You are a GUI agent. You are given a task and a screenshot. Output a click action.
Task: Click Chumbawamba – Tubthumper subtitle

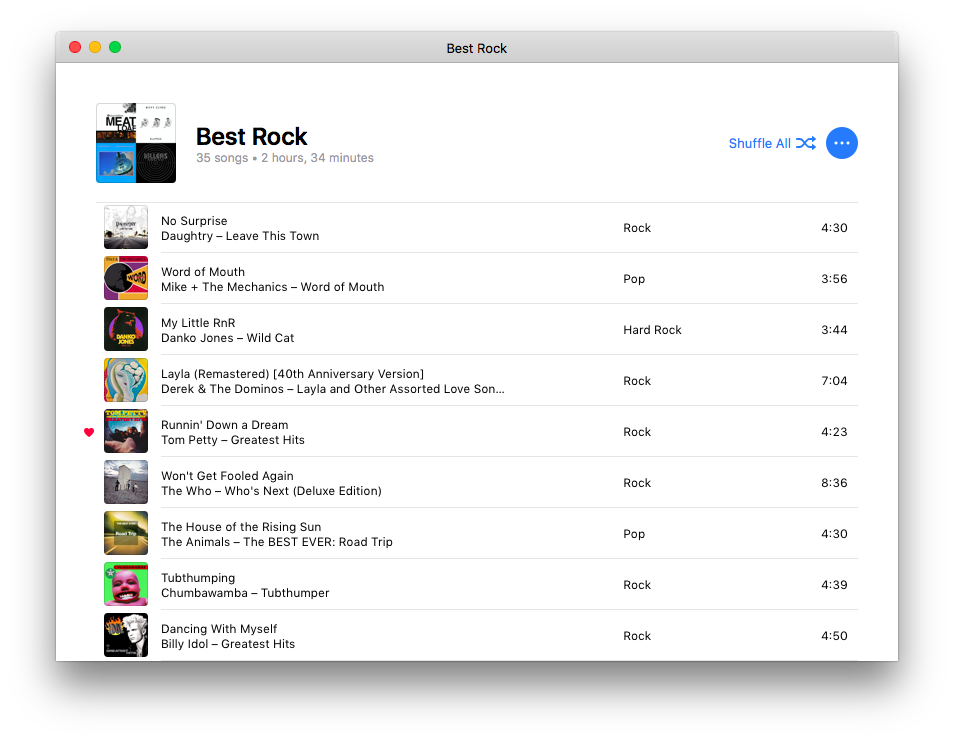click(x=245, y=593)
